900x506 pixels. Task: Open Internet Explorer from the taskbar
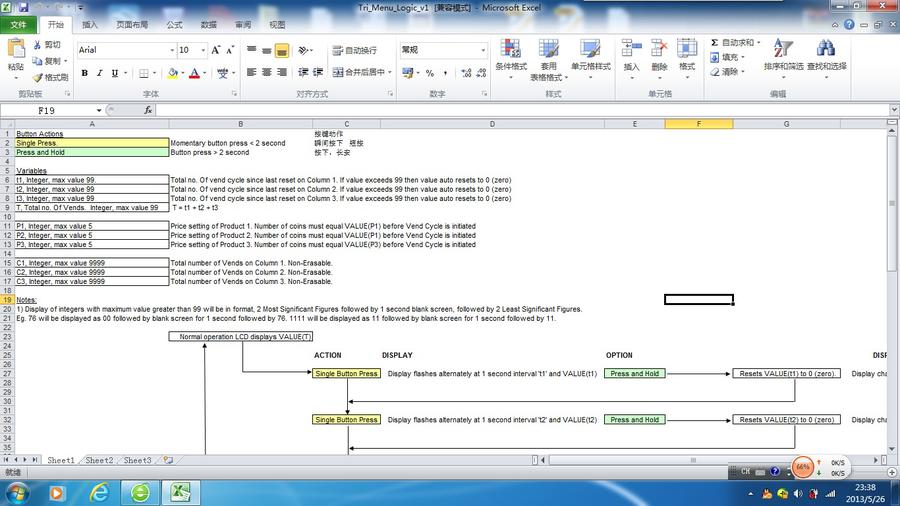tap(101, 492)
